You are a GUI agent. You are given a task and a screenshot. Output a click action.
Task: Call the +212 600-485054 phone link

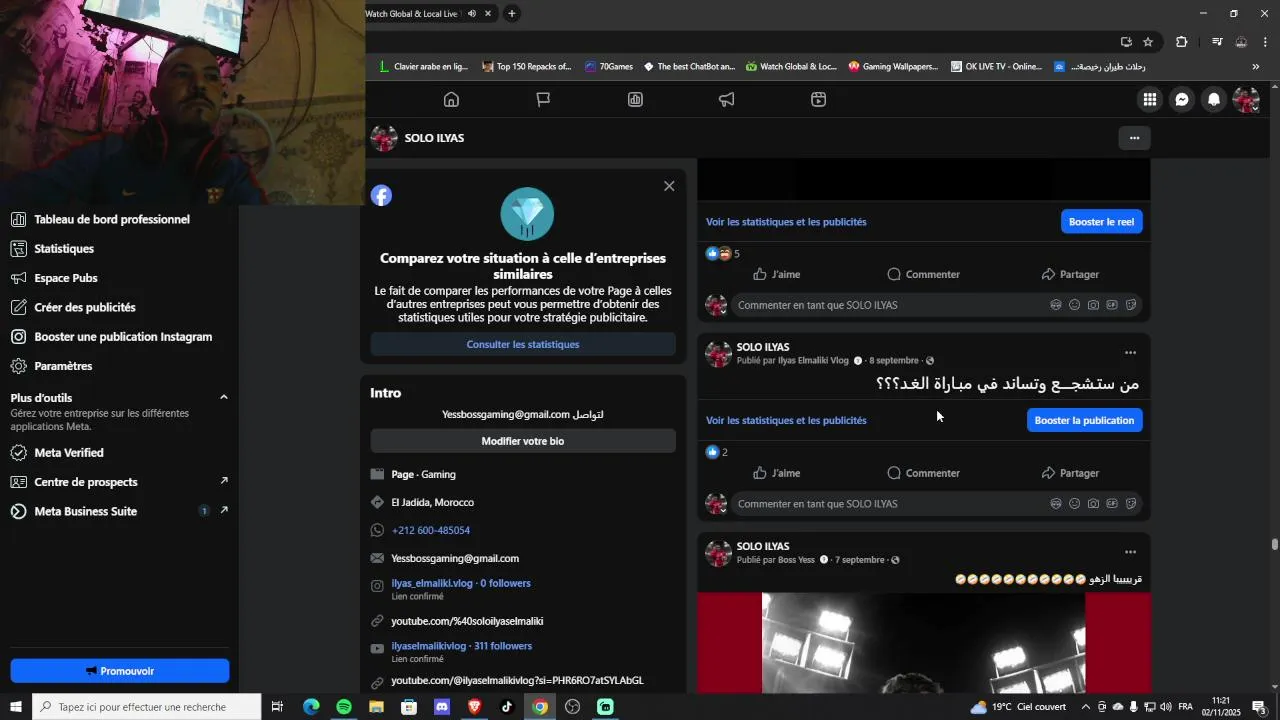pos(431,530)
